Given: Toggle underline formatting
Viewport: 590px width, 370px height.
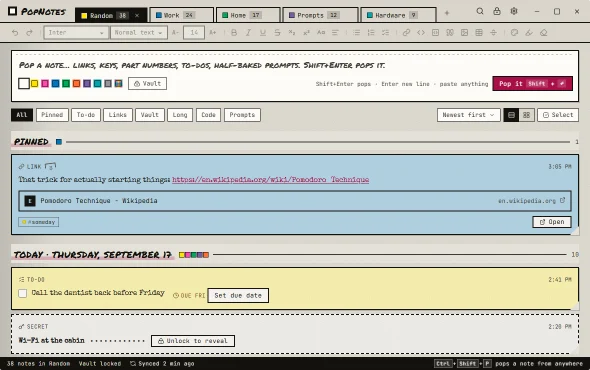Looking at the screenshot, I should pyautogui.click(x=263, y=33).
